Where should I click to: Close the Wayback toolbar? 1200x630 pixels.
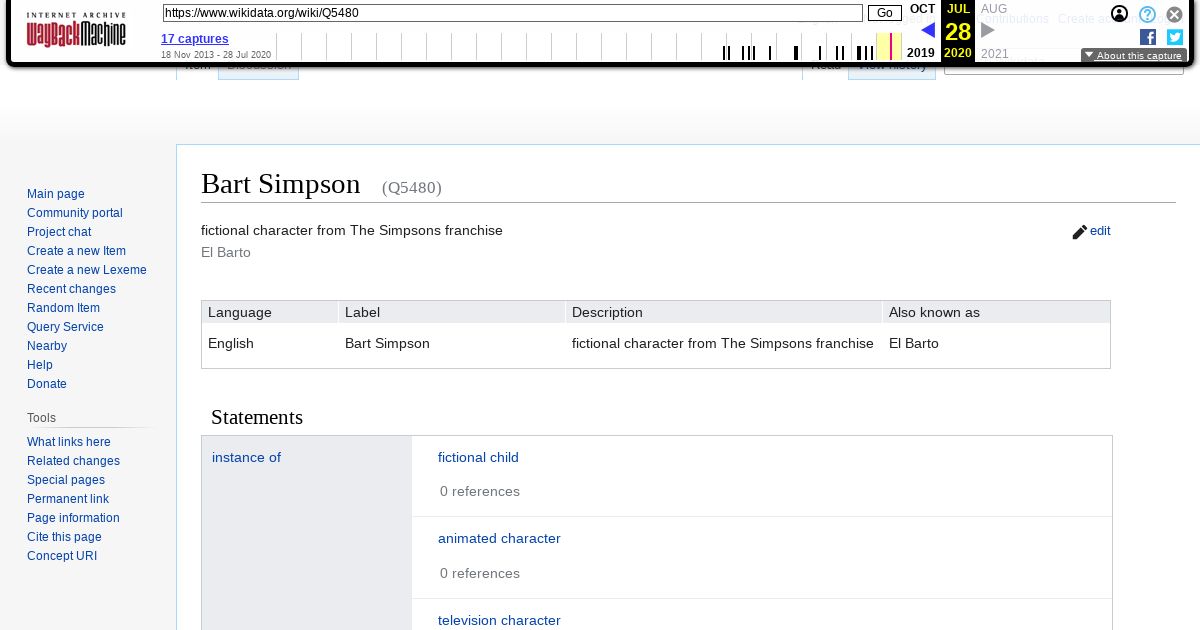[x=1175, y=14]
